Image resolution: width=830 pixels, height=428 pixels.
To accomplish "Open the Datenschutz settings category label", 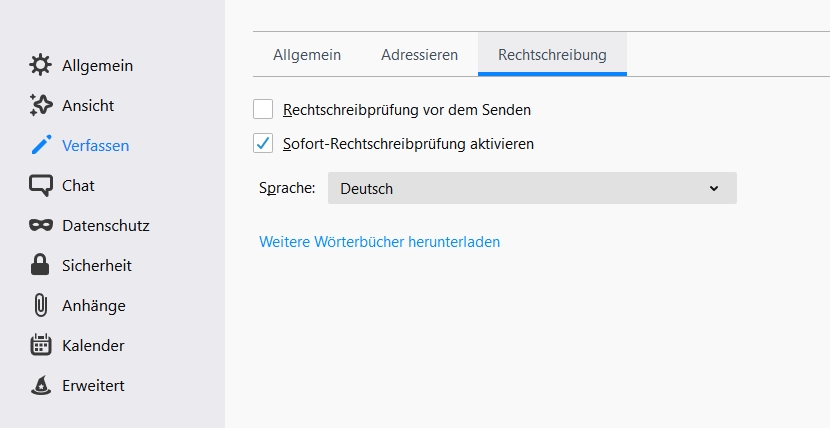I will click(105, 226).
